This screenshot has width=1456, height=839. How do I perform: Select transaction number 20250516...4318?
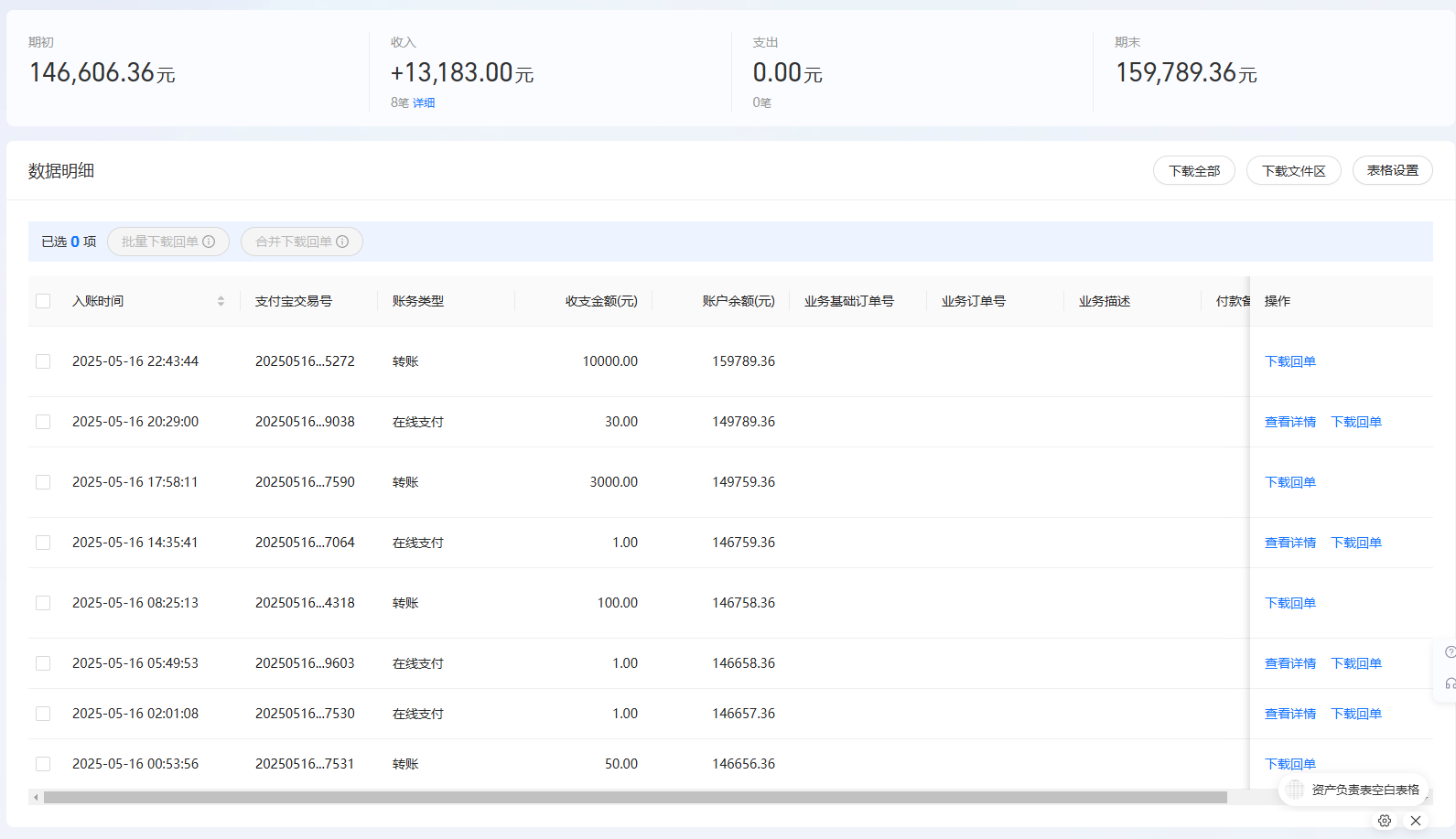point(305,603)
